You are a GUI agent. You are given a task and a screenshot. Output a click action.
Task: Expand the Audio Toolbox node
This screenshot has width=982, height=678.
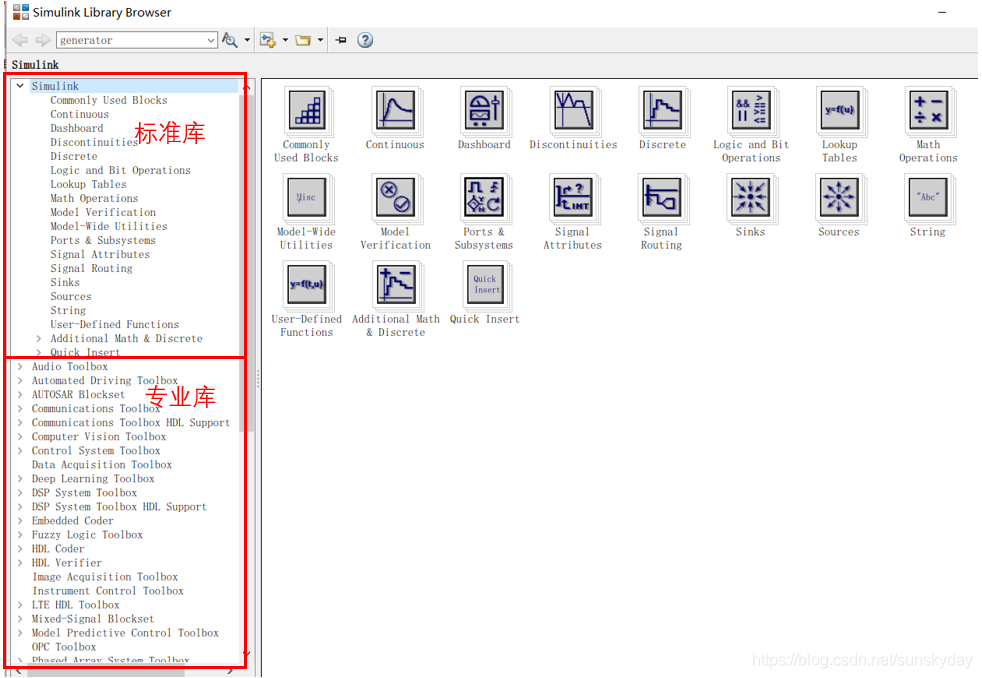tap(20, 366)
